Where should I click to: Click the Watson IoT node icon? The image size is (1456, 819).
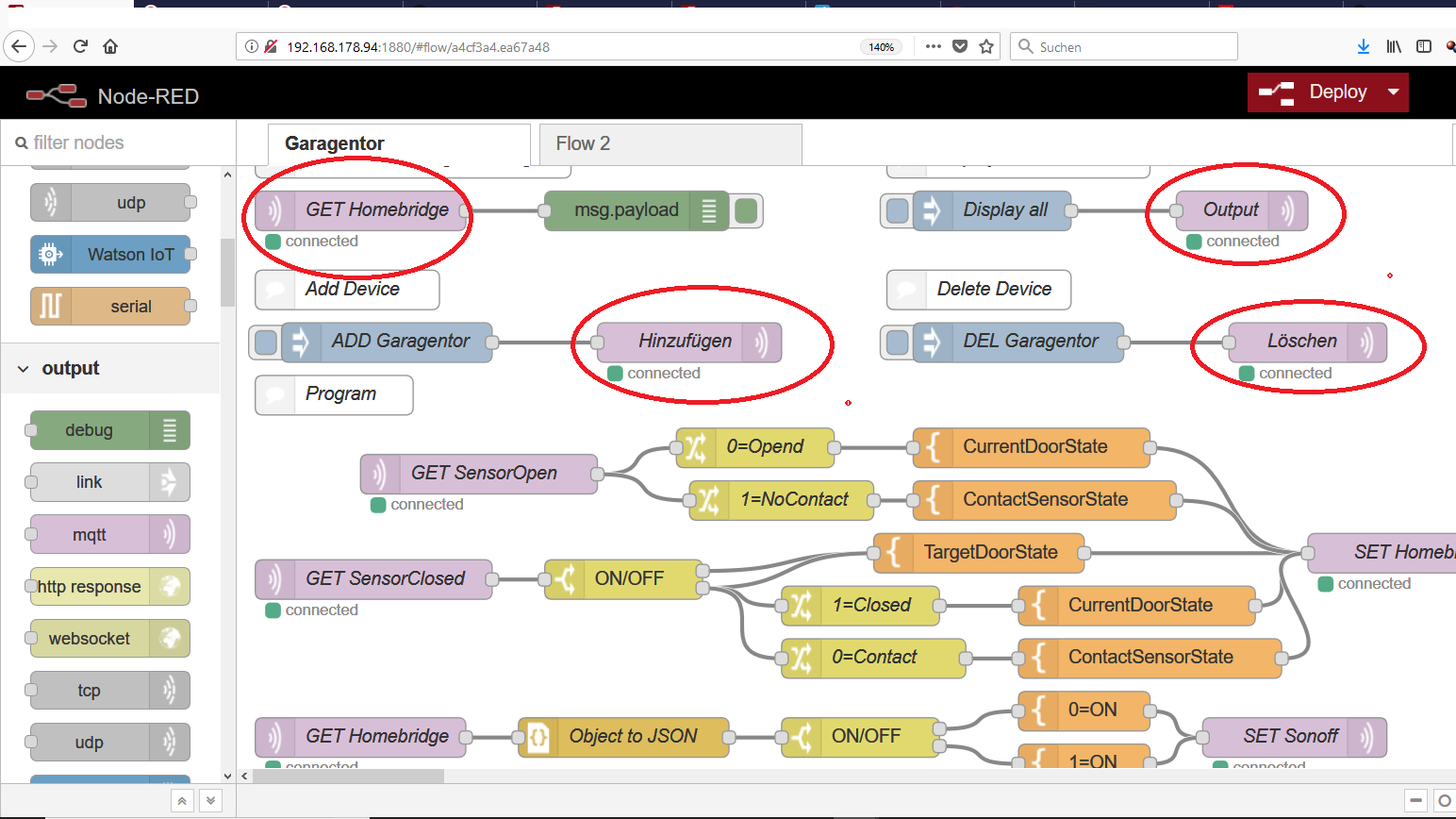pos(51,255)
